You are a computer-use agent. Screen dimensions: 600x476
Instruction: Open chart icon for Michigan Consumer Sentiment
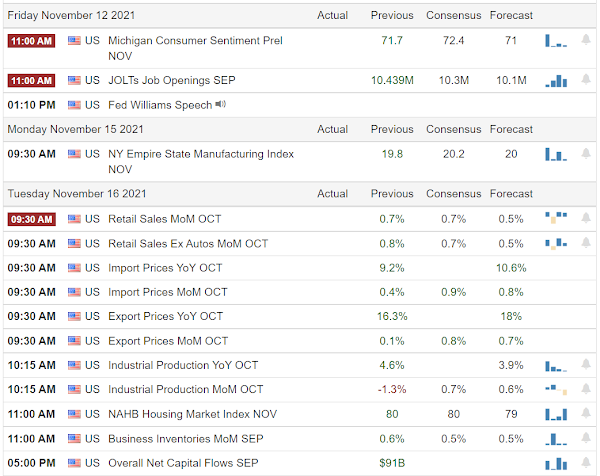(x=555, y=41)
